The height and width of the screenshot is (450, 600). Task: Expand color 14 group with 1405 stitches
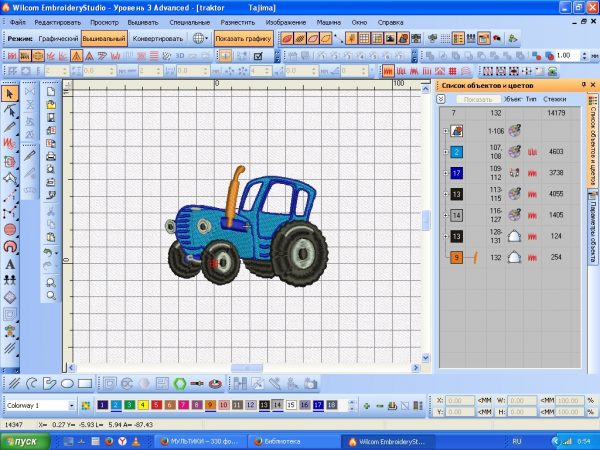tap(445, 215)
